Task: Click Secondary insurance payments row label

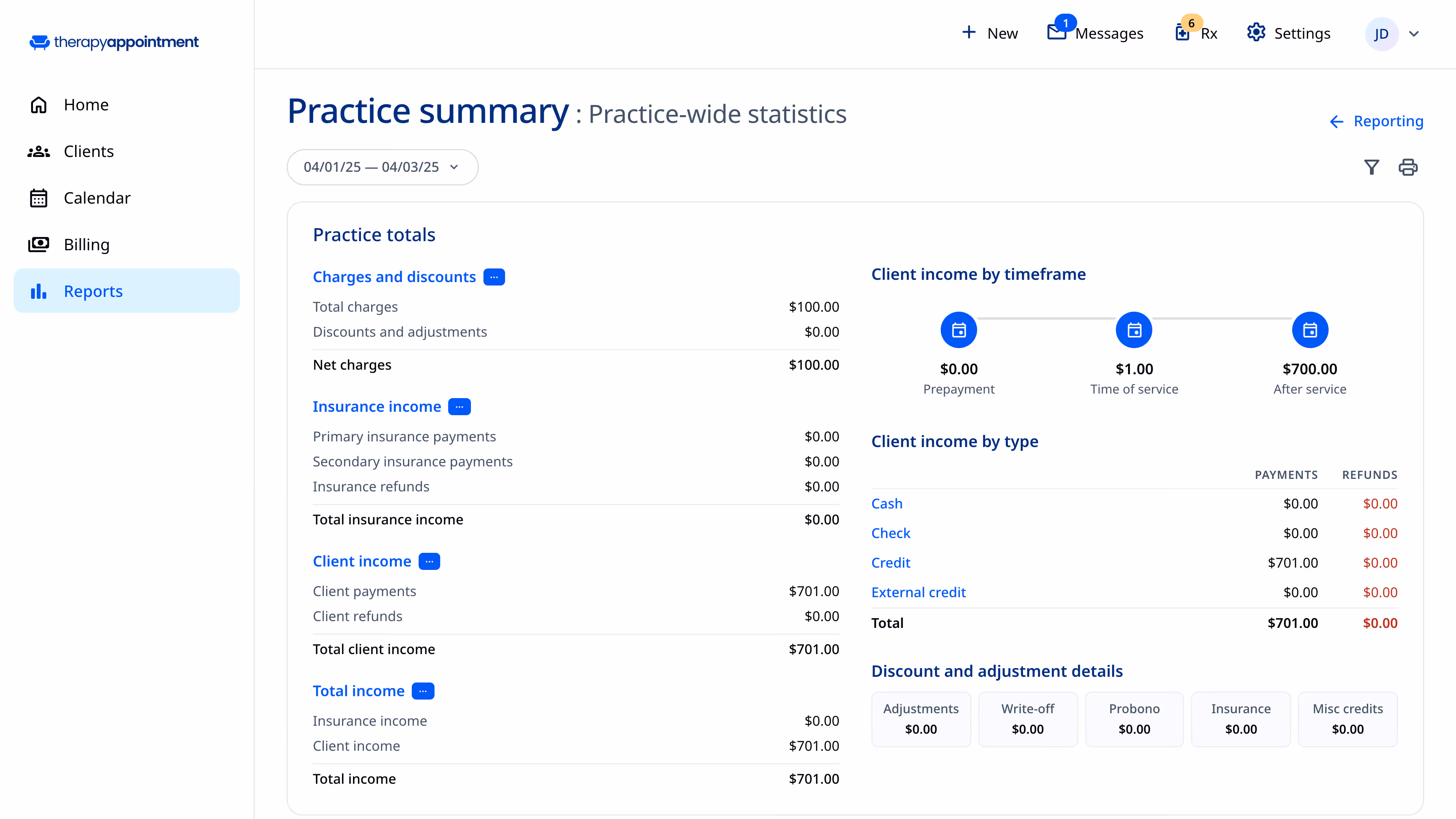Action: tap(413, 462)
